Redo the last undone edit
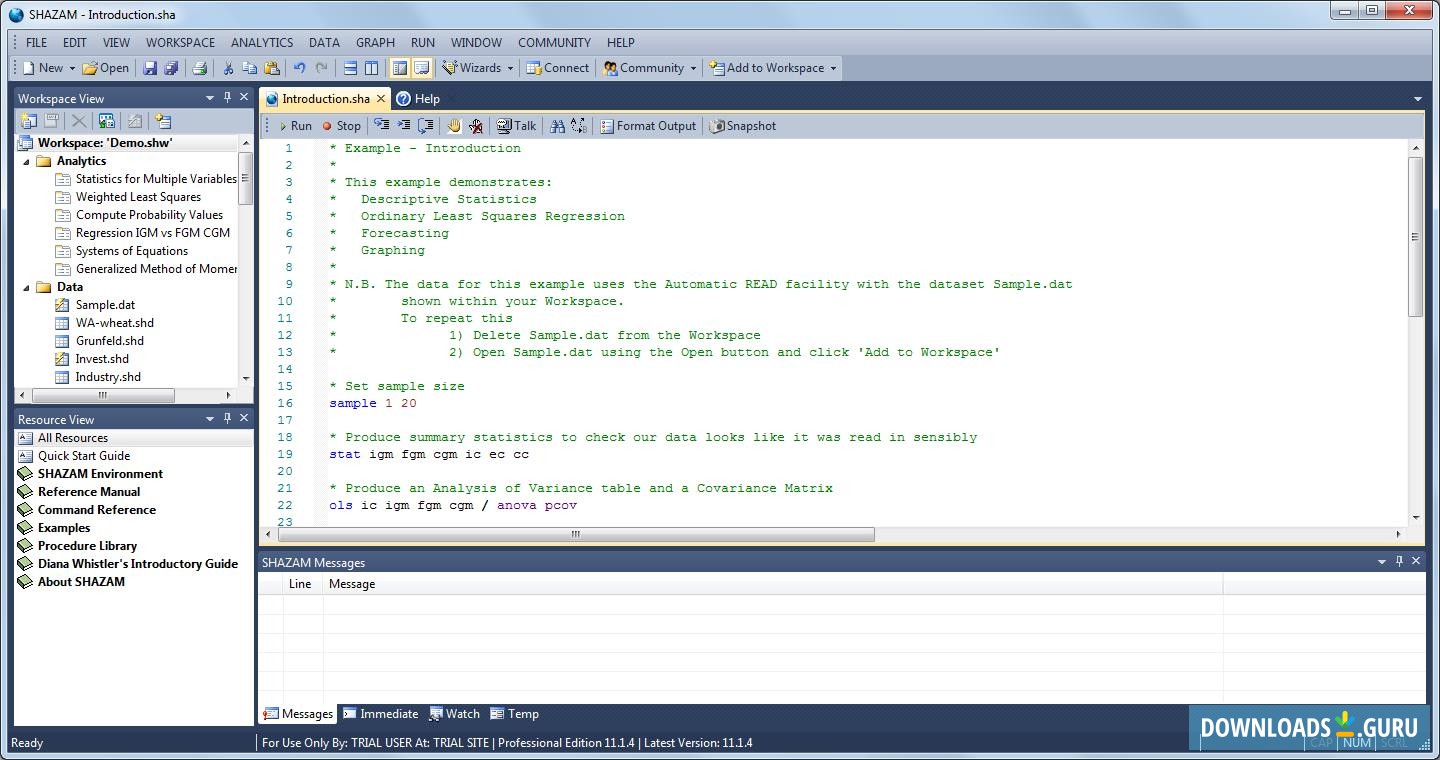 [321, 68]
